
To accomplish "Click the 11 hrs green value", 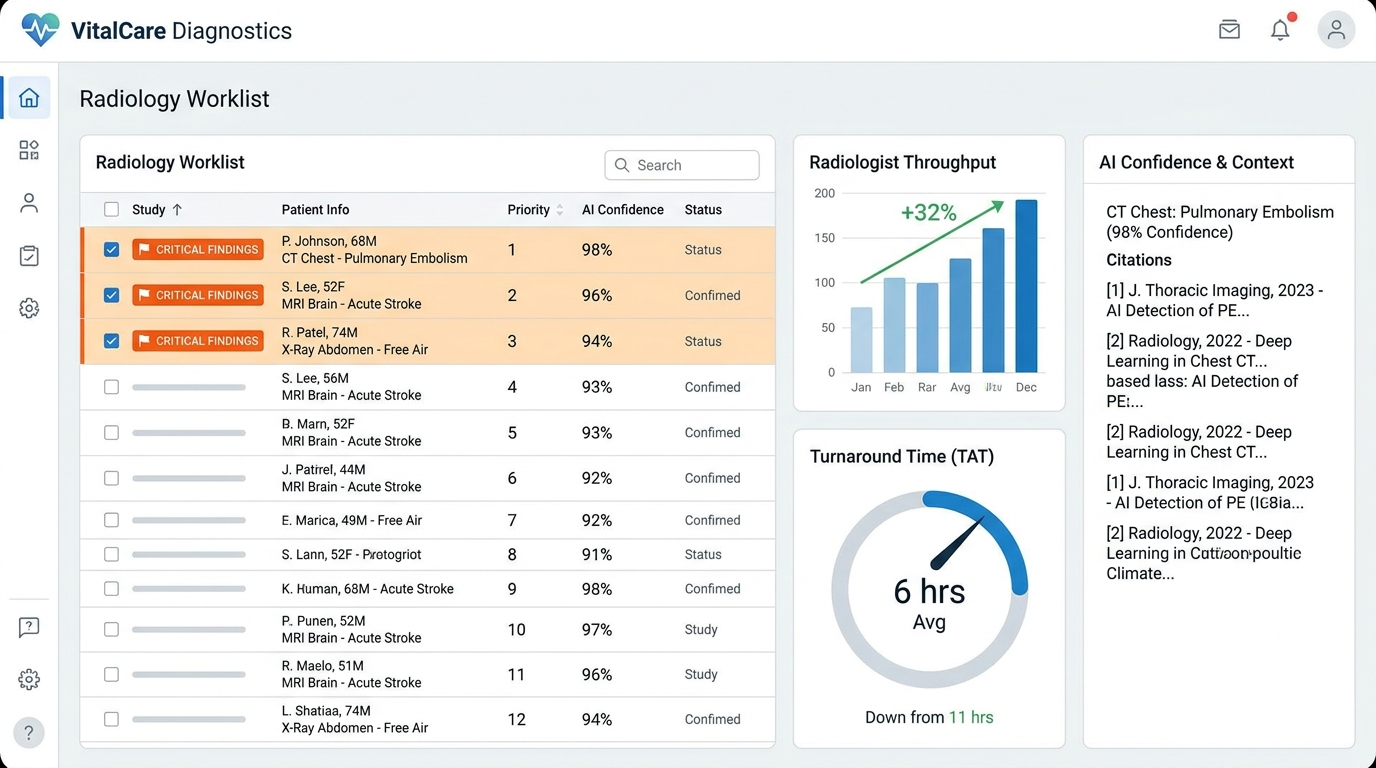I will pyautogui.click(x=971, y=717).
